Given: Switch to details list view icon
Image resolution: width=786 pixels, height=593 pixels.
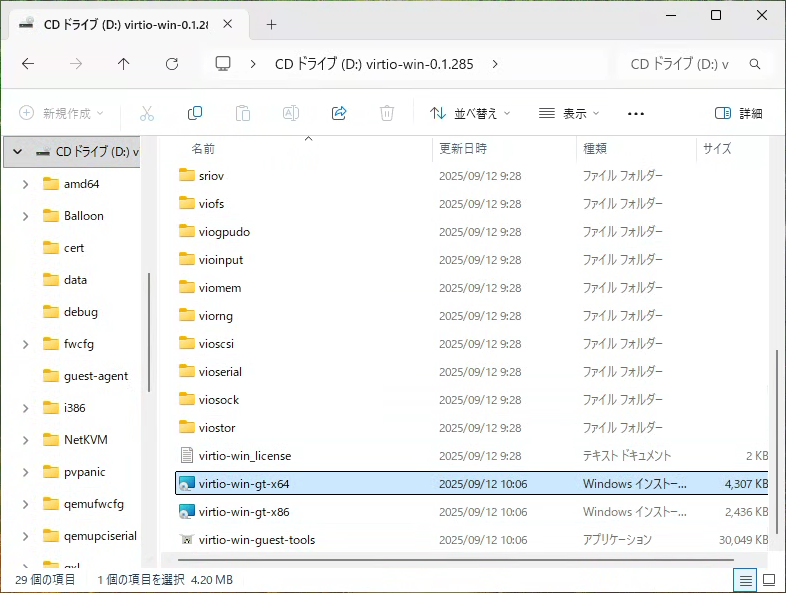Looking at the screenshot, I should pyautogui.click(x=745, y=580).
